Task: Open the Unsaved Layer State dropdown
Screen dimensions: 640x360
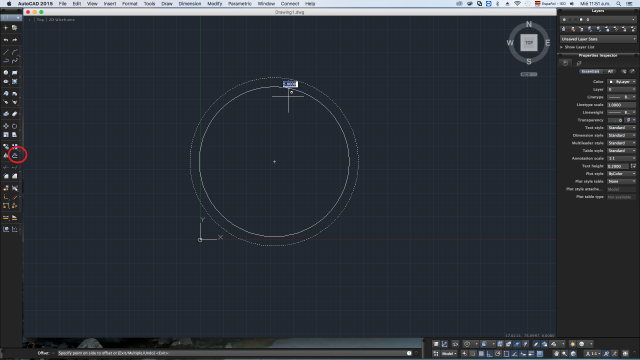Action: (598, 39)
